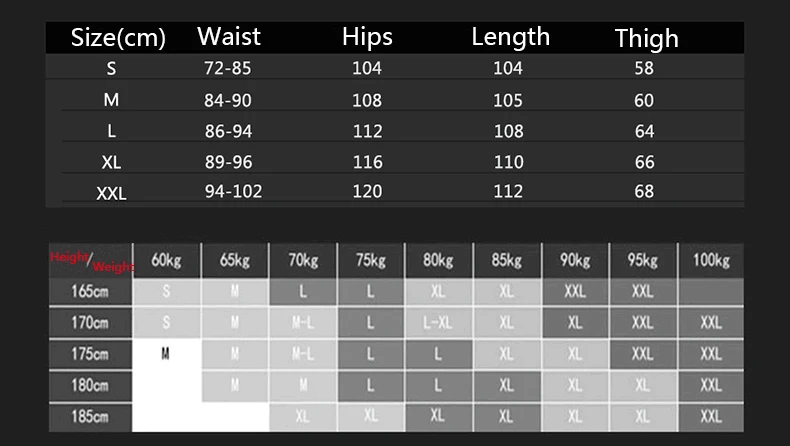
Task: Select the 165cm height row label
Action: click(90, 291)
